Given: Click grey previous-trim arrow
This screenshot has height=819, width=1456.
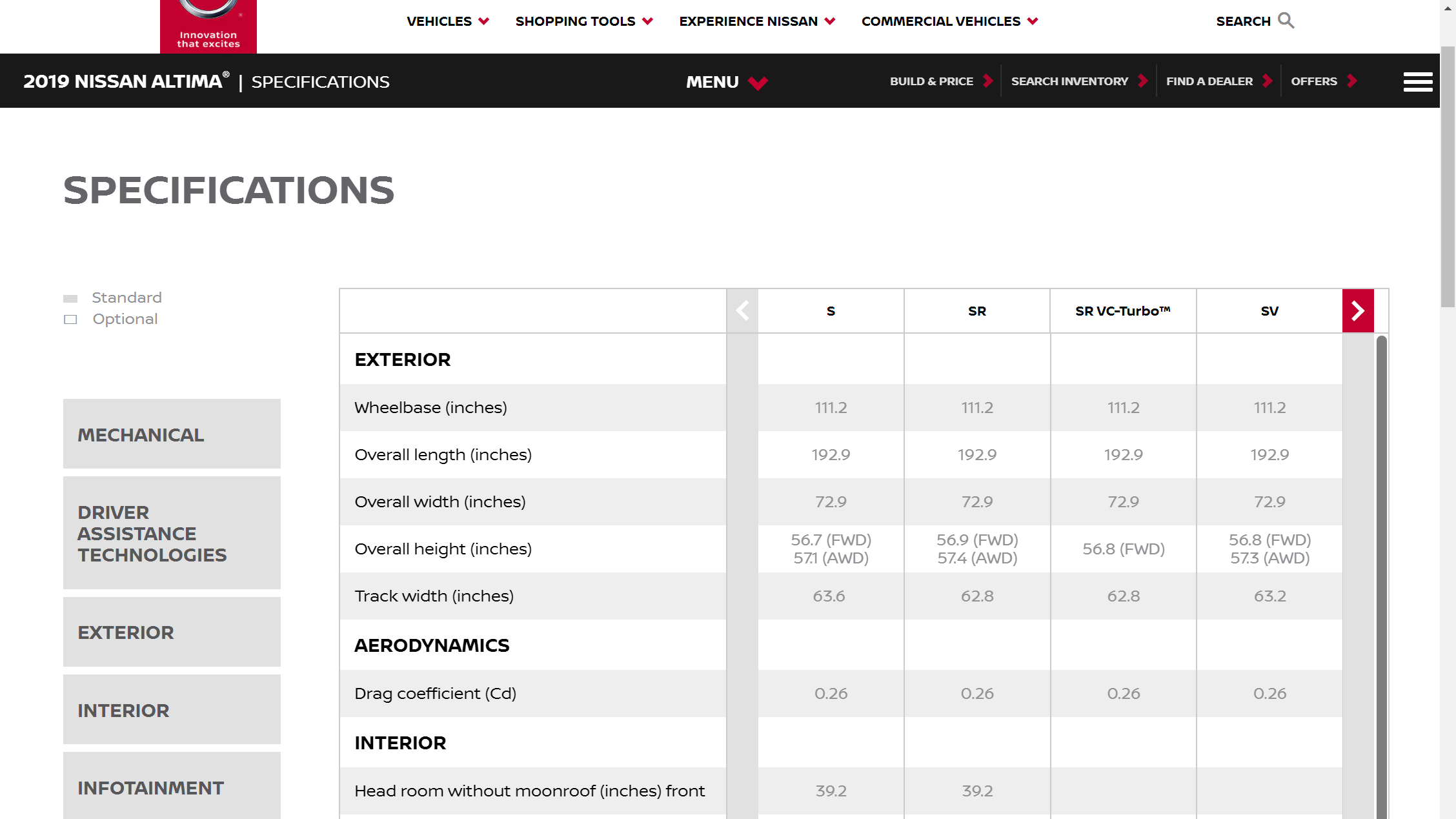Looking at the screenshot, I should click(742, 311).
